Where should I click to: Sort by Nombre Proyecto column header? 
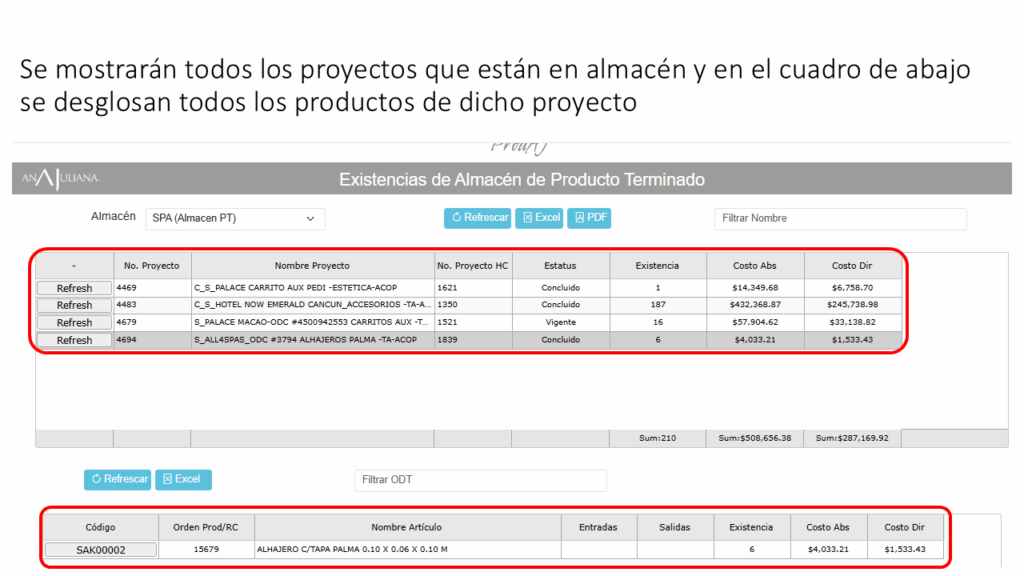click(312, 266)
